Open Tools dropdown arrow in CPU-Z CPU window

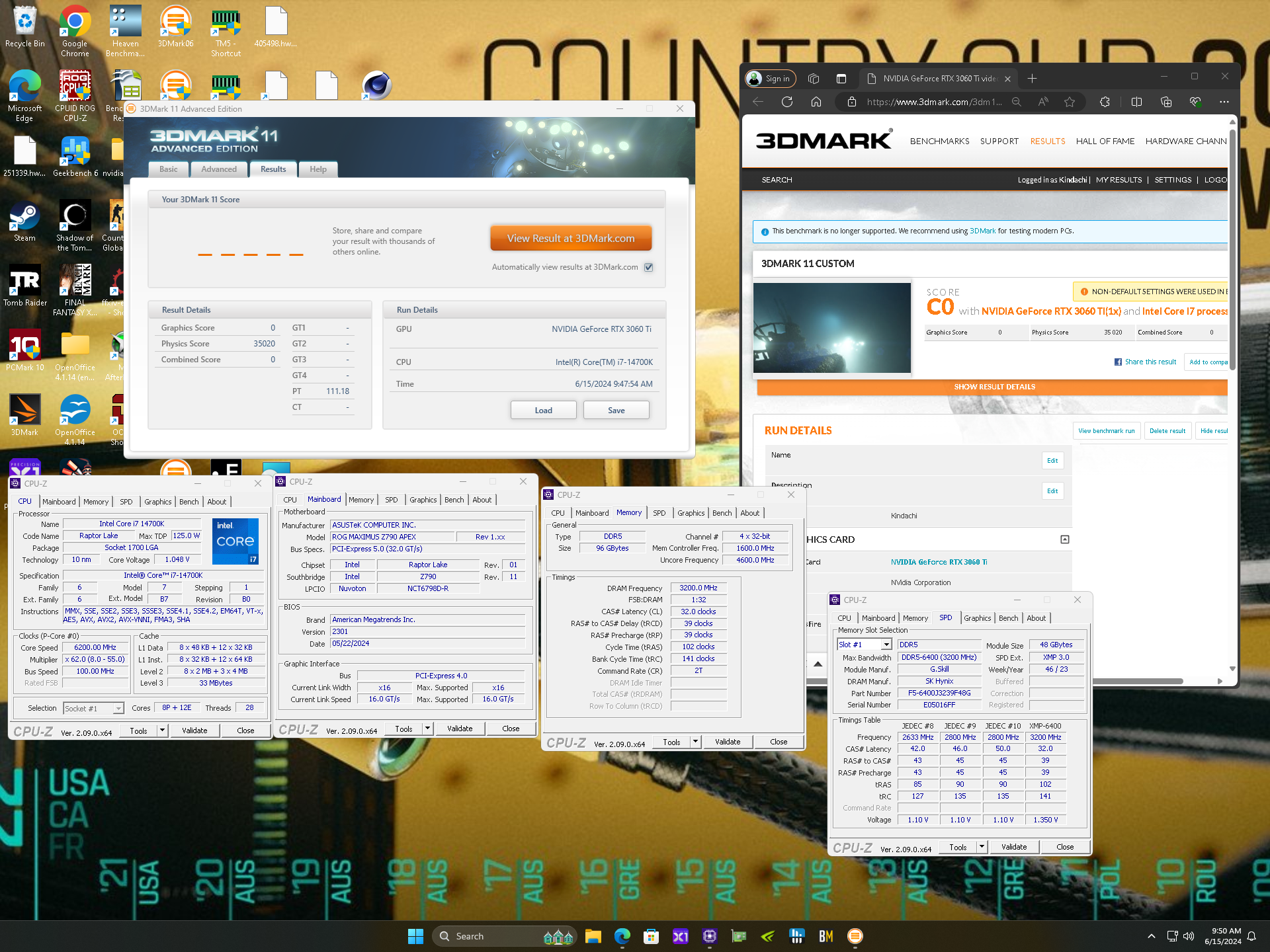162,731
